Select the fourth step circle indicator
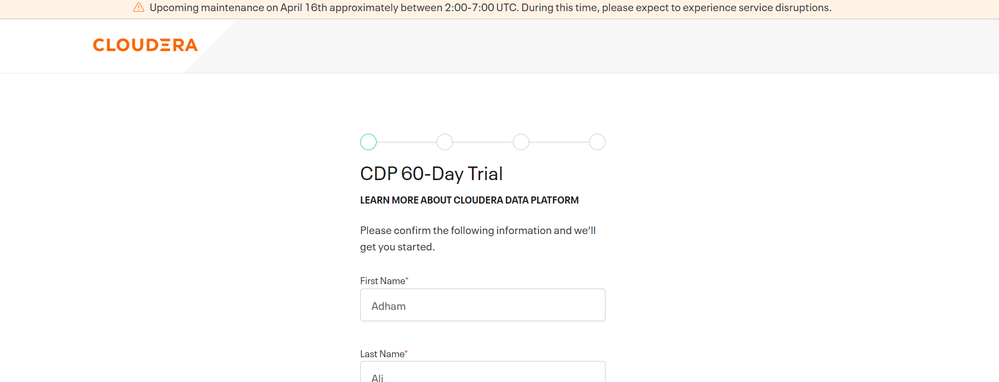 (x=597, y=142)
